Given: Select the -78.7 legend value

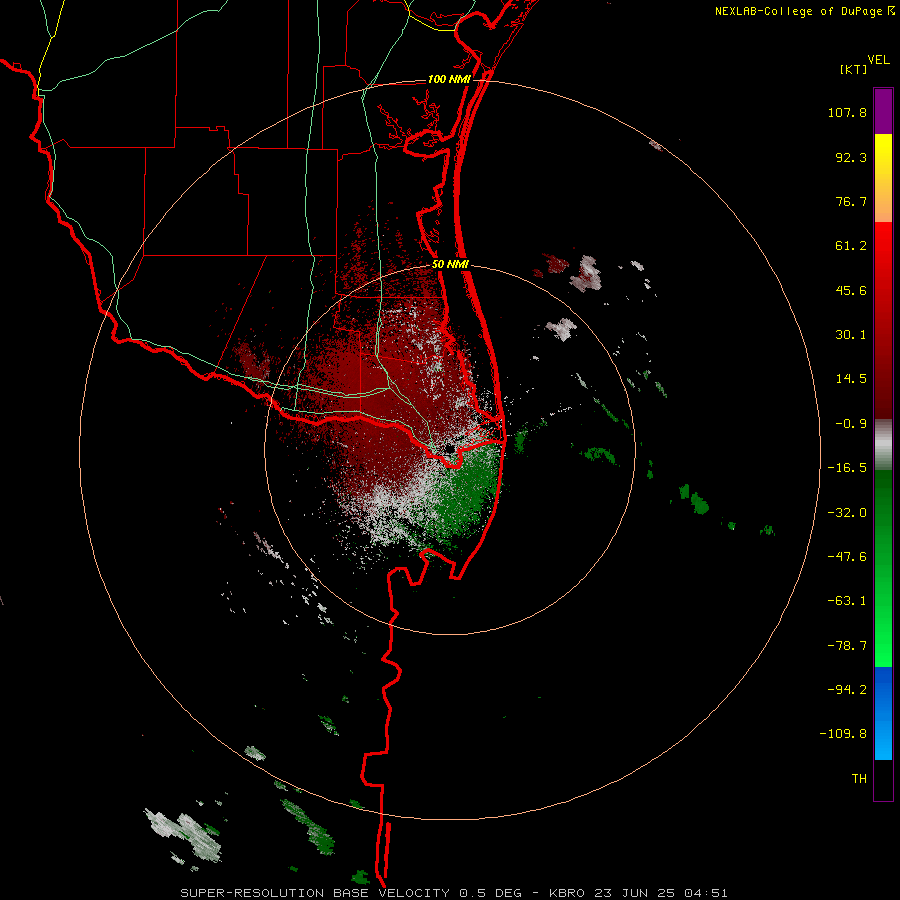Looking at the screenshot, I should coord(847,646).
